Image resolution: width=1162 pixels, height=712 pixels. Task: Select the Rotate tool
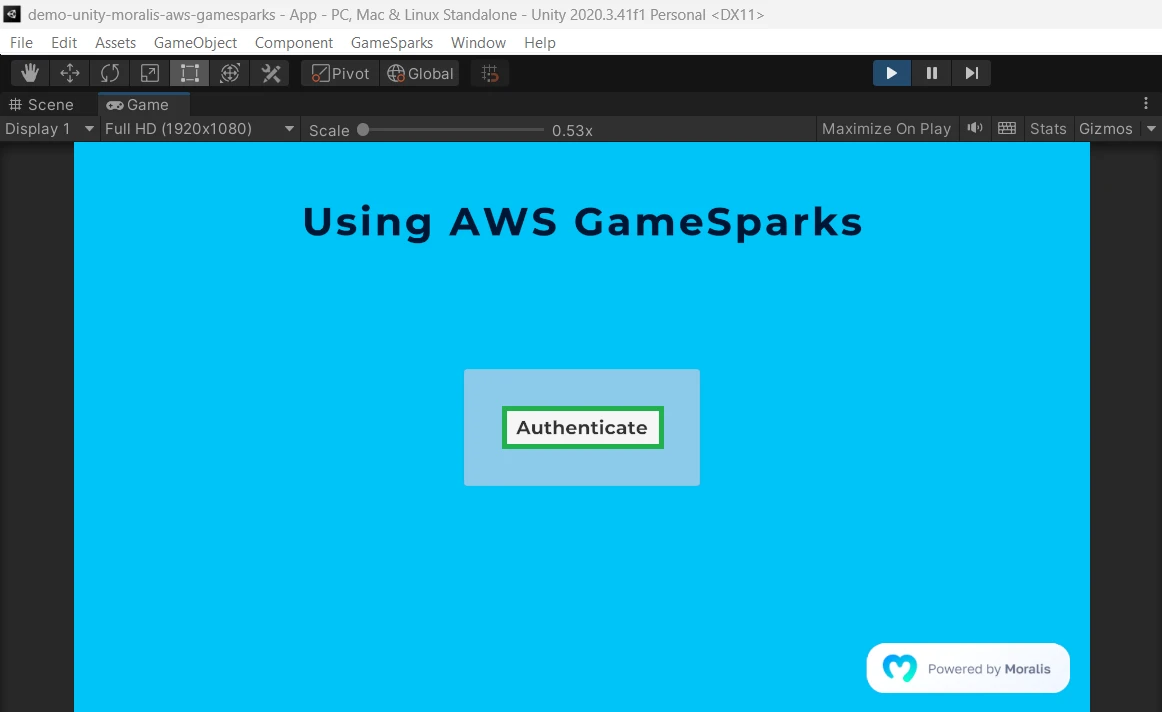tap(110, 73)
